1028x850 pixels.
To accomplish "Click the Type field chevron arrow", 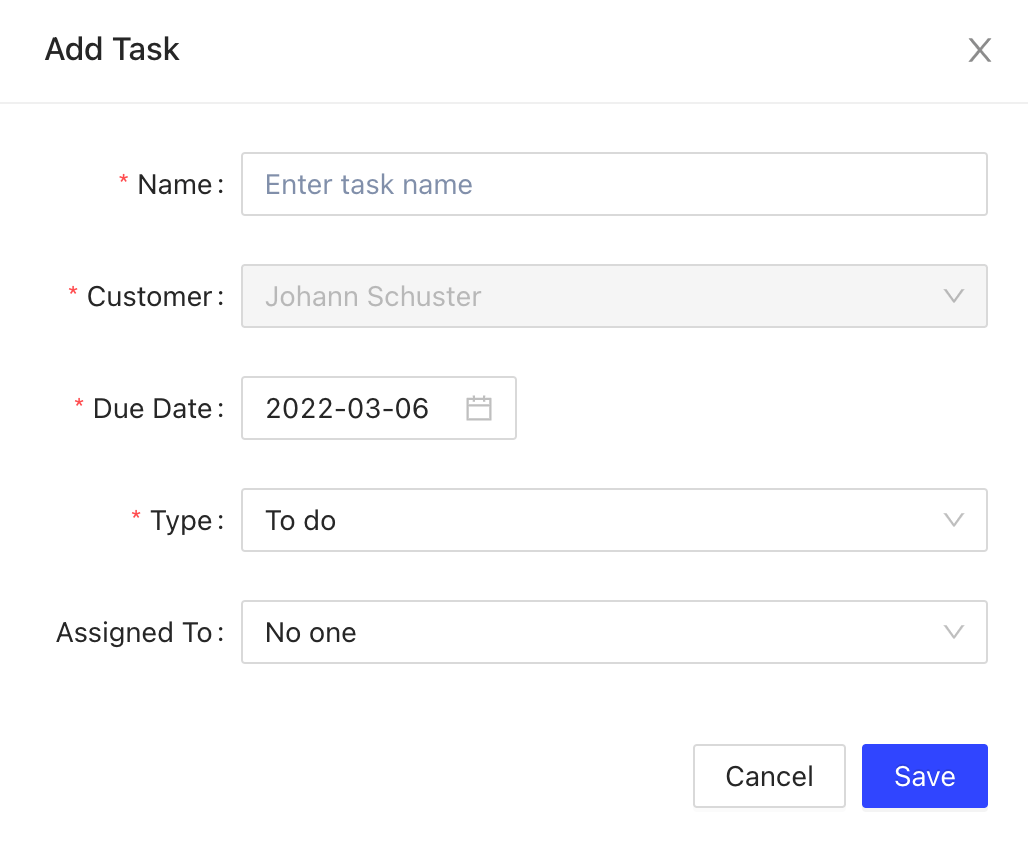I will (953, 520).
